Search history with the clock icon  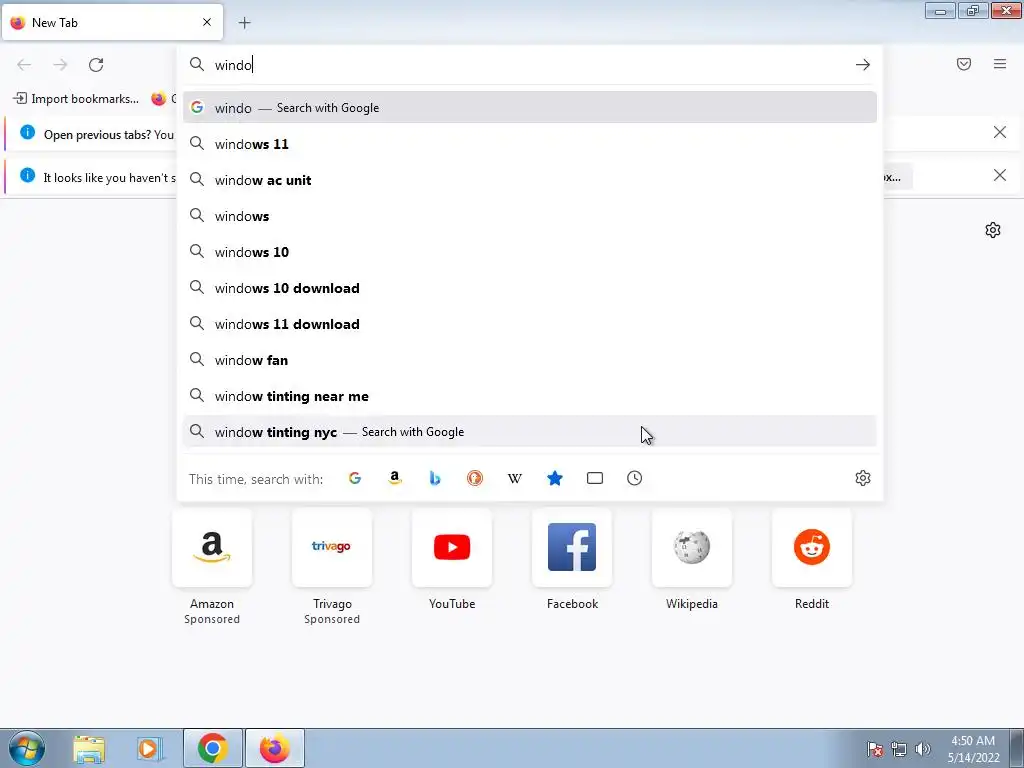[x=635, y=478]
